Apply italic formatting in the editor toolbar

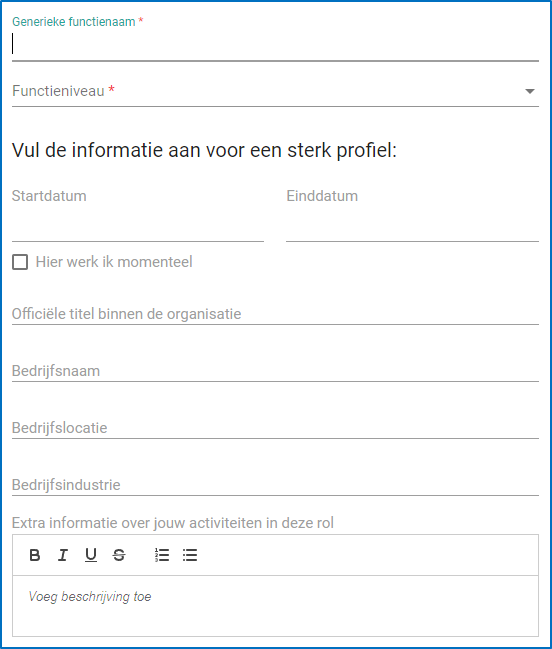pyautogui.click(x=63, y=555)
